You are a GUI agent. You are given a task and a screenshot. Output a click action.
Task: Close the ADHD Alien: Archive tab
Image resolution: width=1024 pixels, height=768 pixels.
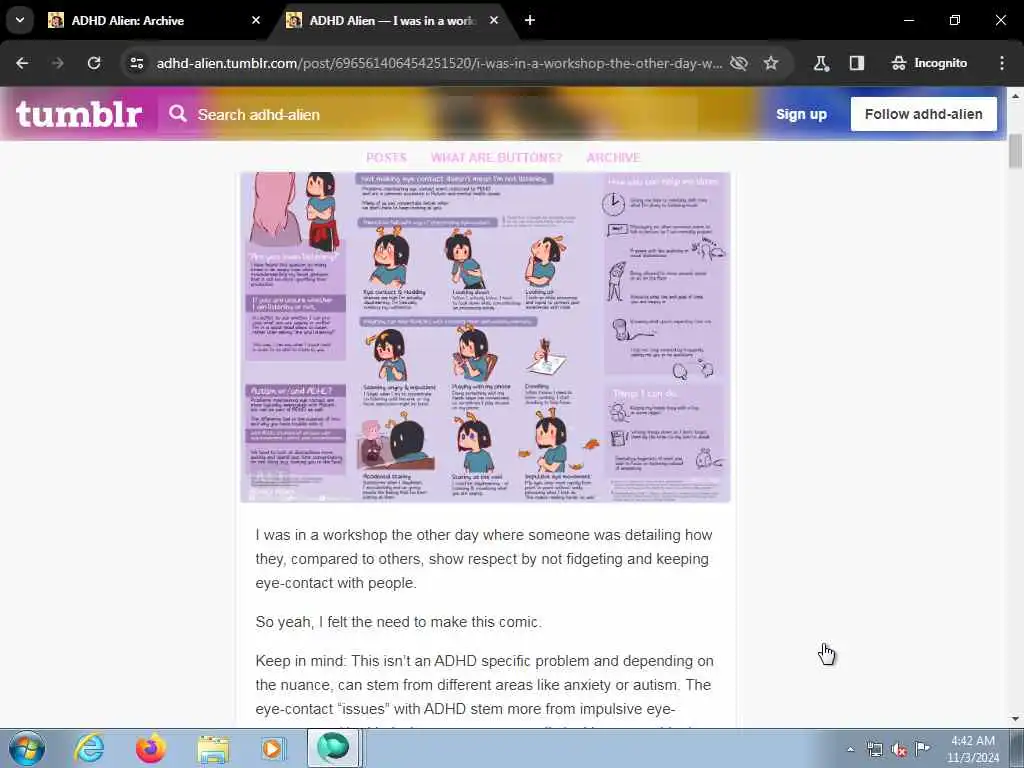pyautogui.click(x=255, y=20)
